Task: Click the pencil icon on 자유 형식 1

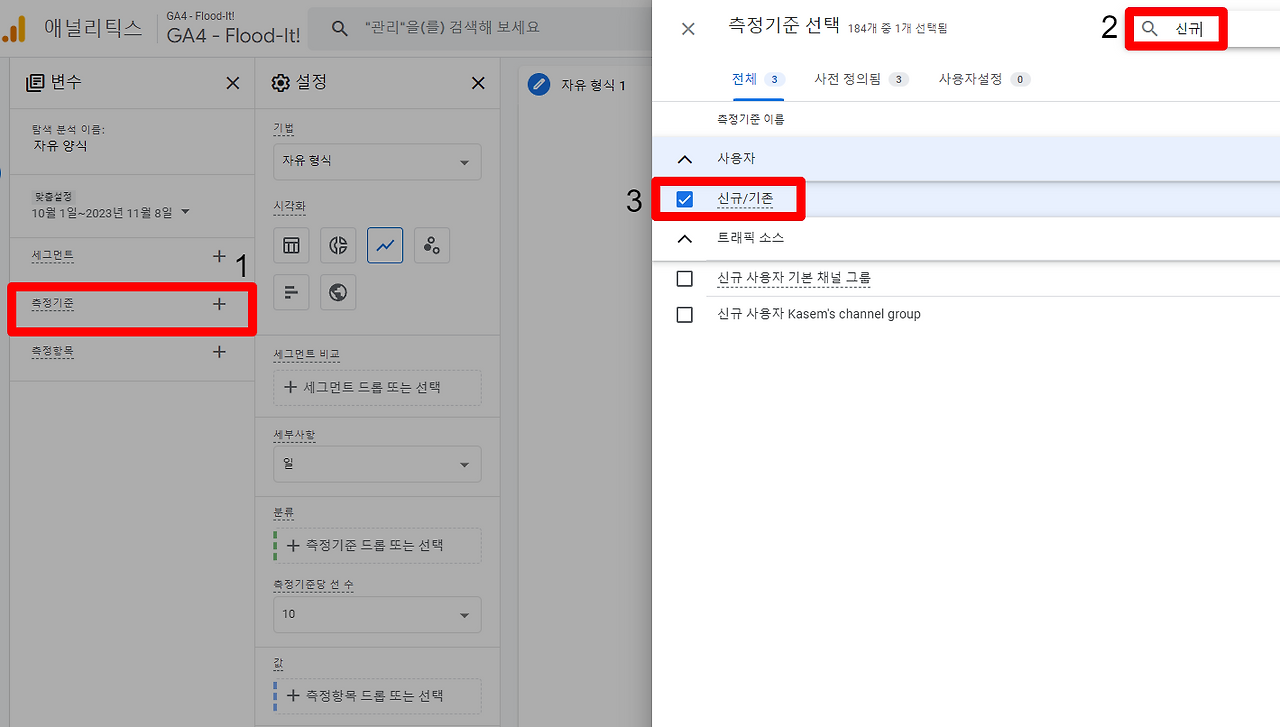Action: pyautogui.click(x=539, y=84)
